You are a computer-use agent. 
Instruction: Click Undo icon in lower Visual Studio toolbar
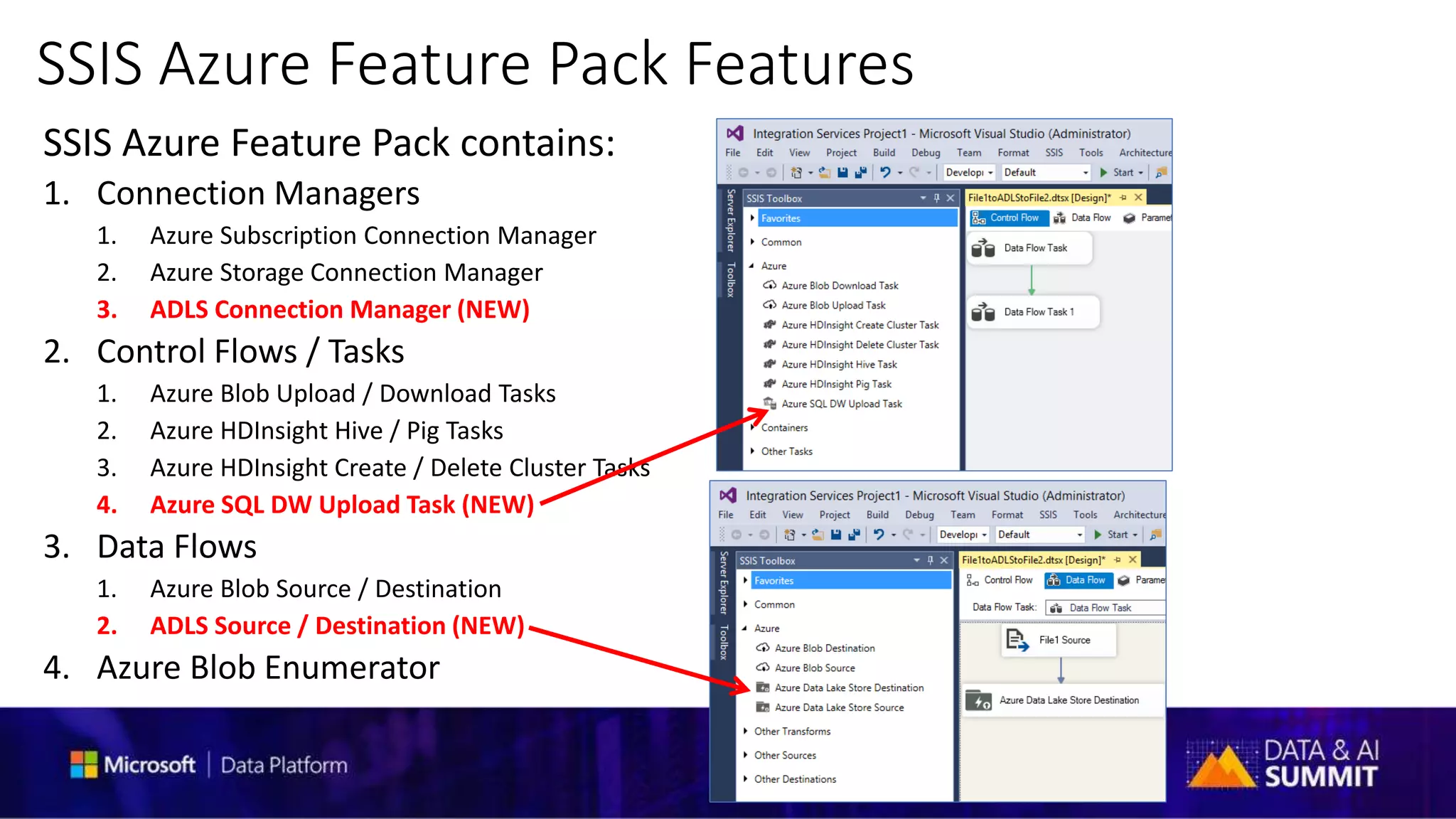pos(879,535)
